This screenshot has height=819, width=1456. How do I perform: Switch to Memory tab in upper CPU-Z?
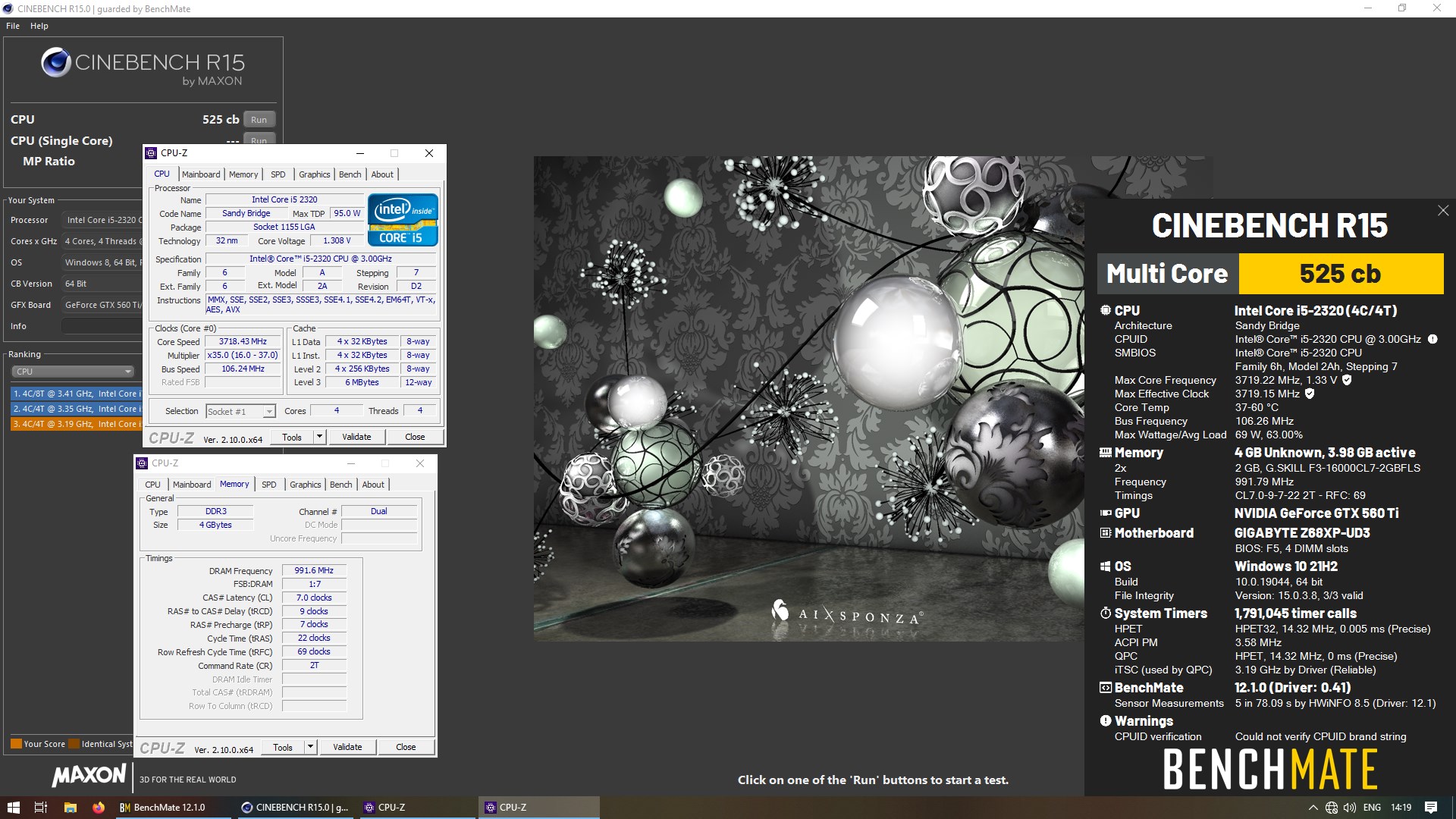point(243,174)
